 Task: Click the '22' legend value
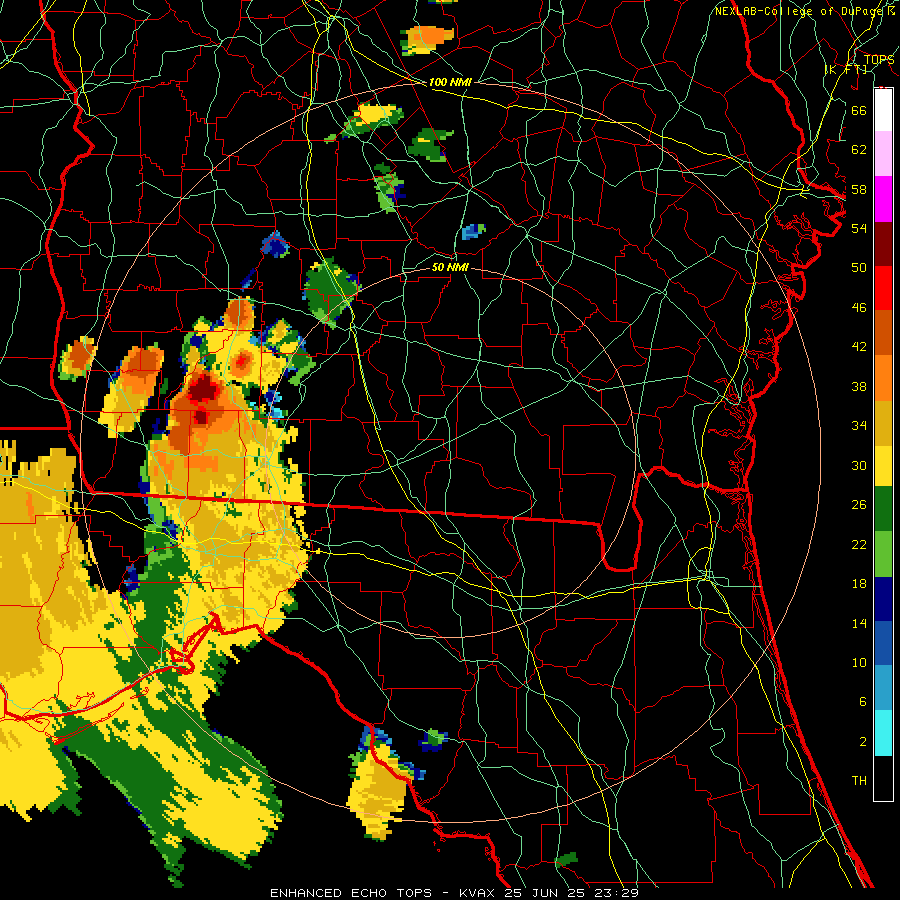click(859, 544)
